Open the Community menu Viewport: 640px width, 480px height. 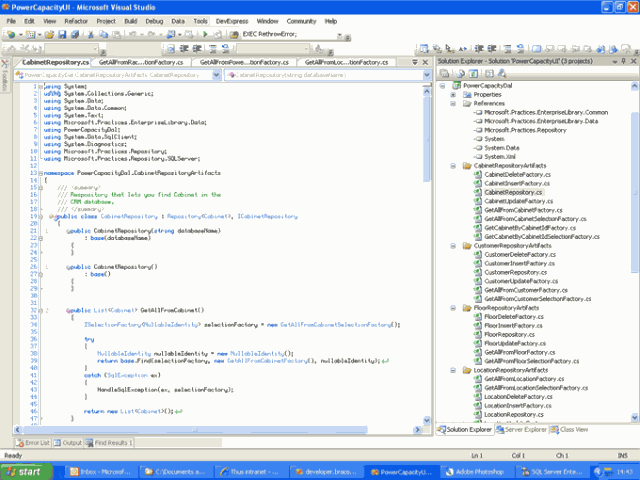pos(301,21)
